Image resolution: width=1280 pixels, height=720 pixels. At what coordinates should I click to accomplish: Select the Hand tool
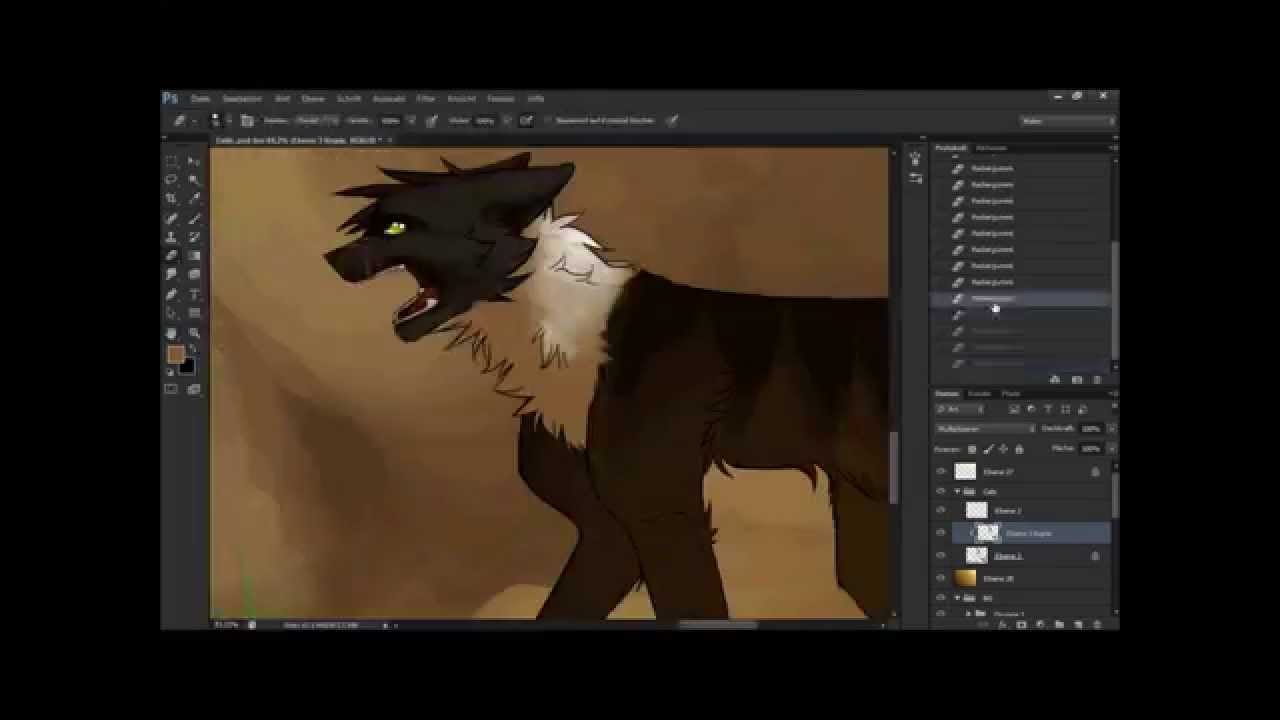tap(172, 332)
